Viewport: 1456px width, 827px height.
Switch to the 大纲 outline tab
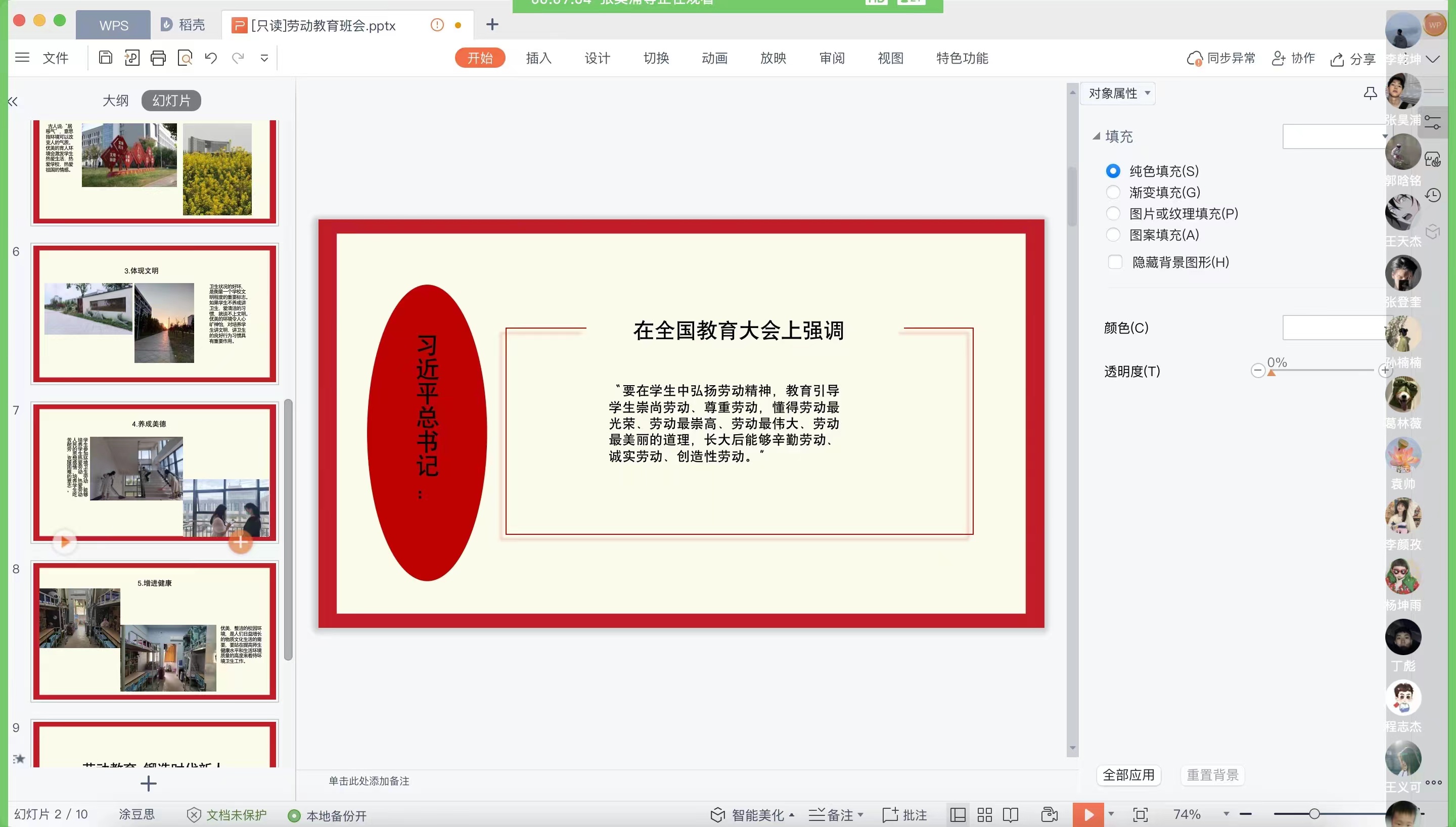pos(115,101)
